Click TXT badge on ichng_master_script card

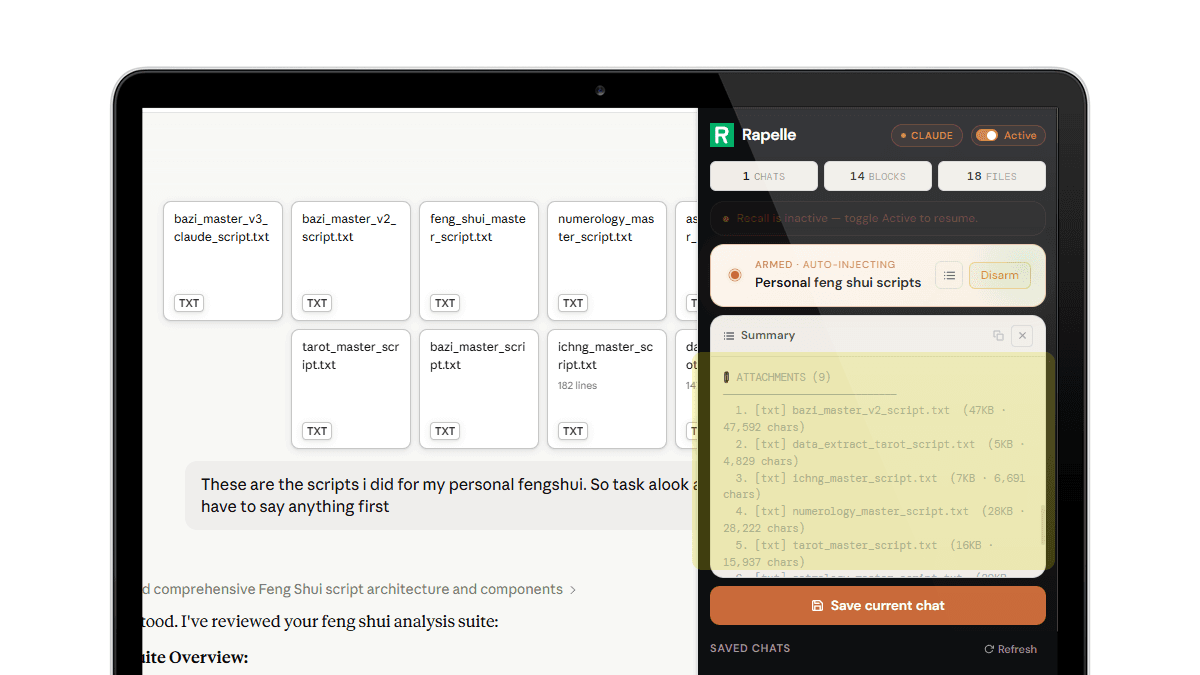pyautogui.click(x=573, y=431)
